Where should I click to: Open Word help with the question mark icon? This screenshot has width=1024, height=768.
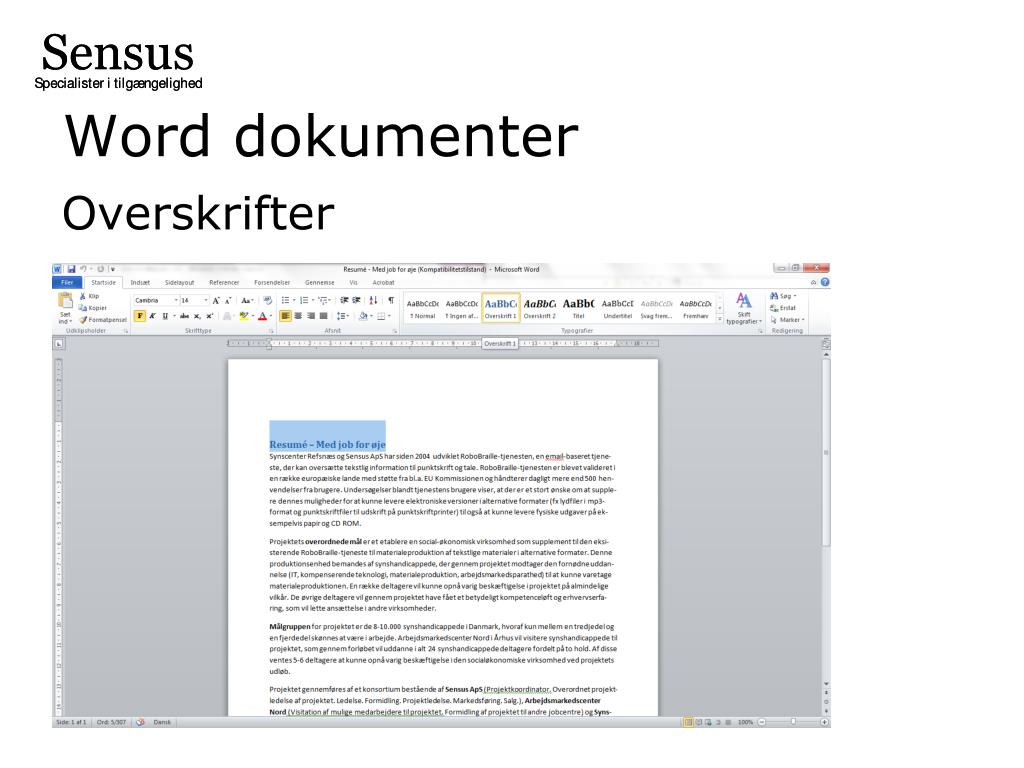coord(825,282)
